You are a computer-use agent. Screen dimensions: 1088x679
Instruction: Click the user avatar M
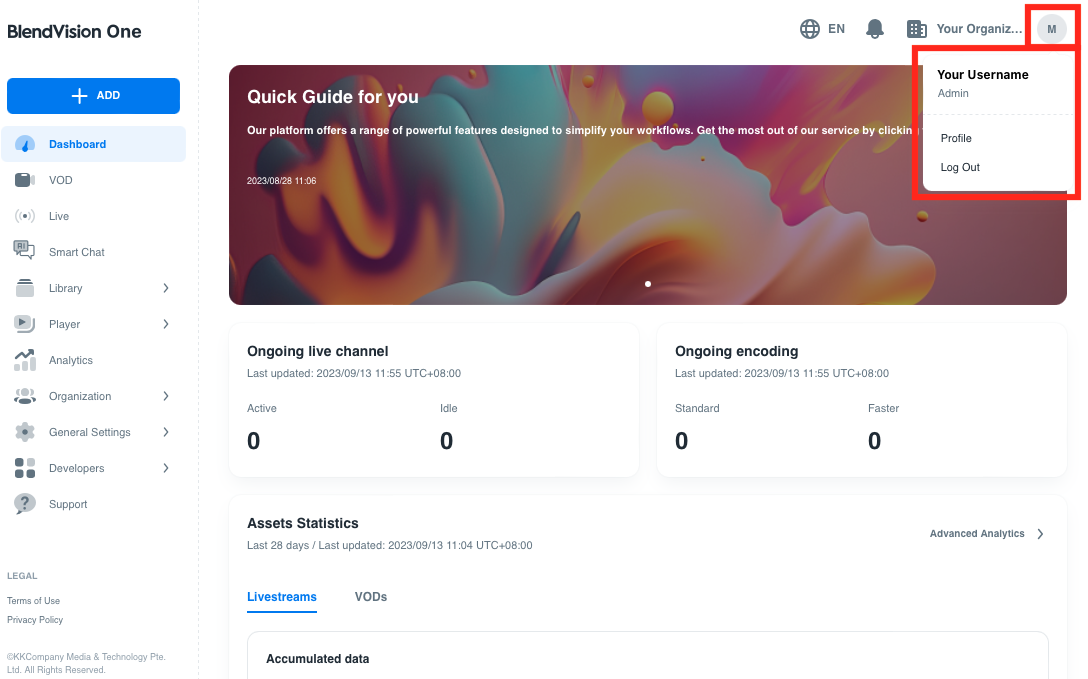coord(1051,29)
